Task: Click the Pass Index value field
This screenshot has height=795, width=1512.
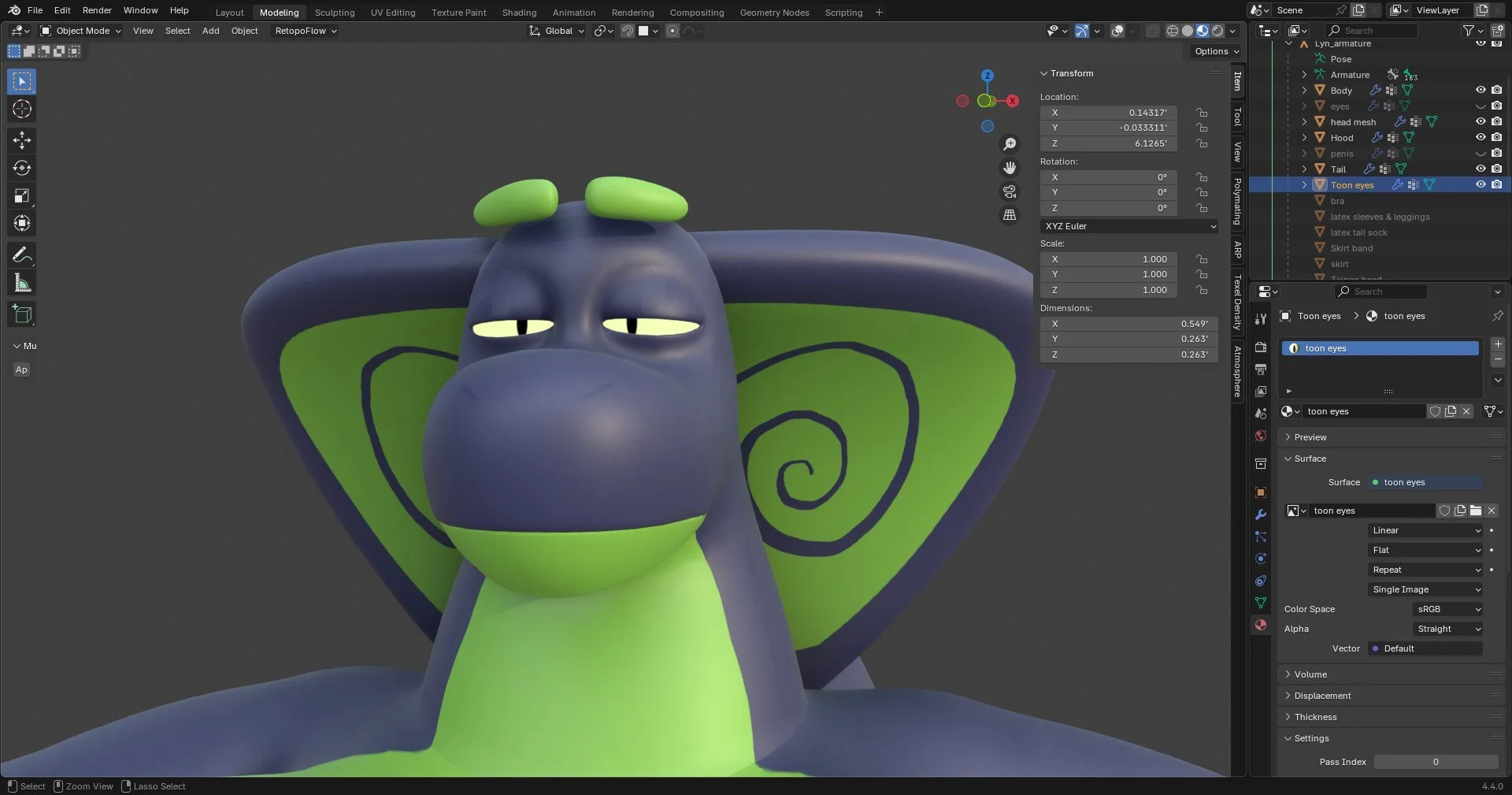Action: pos(1436,762)
